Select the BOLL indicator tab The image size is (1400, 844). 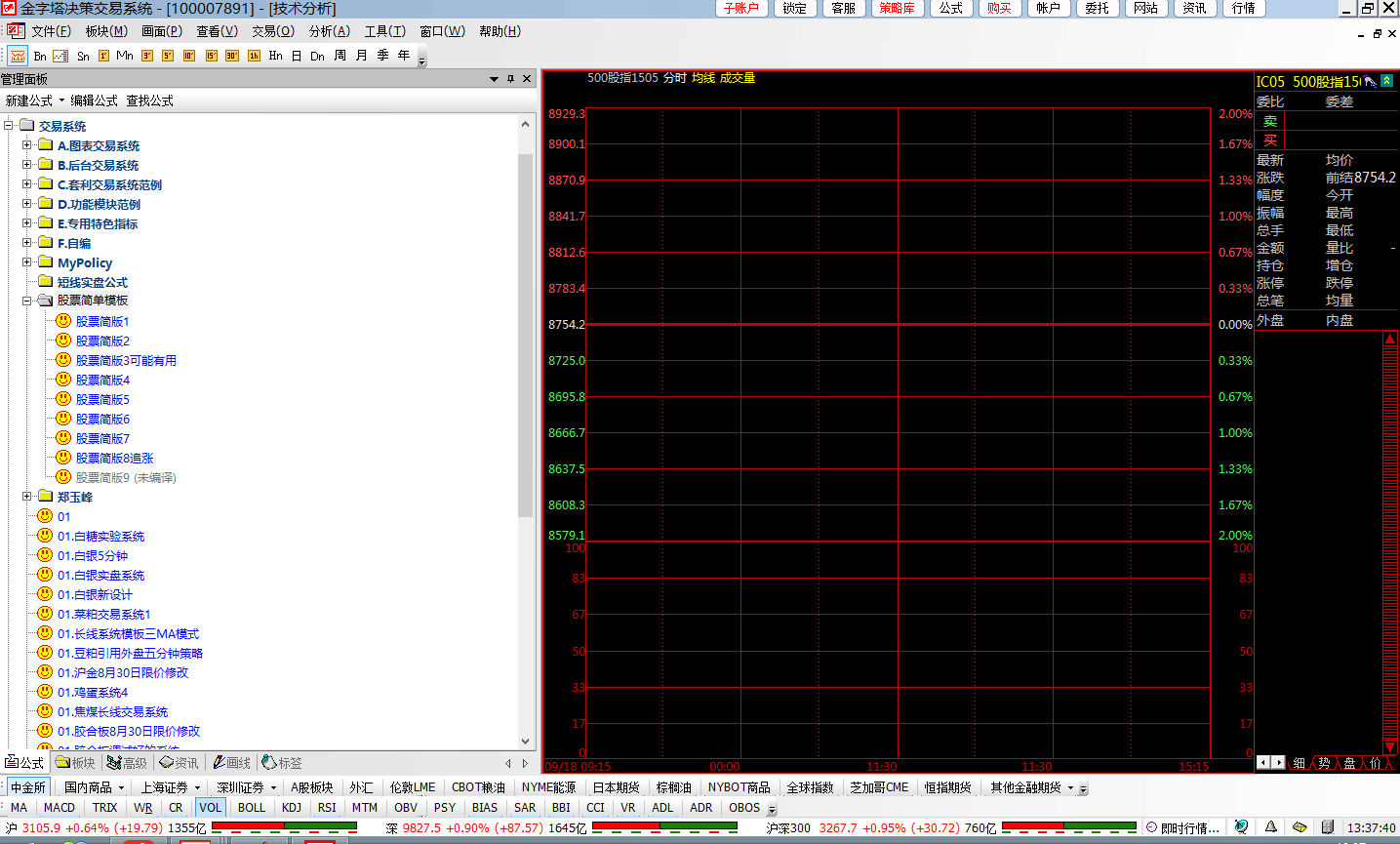[x=252, y=808]
